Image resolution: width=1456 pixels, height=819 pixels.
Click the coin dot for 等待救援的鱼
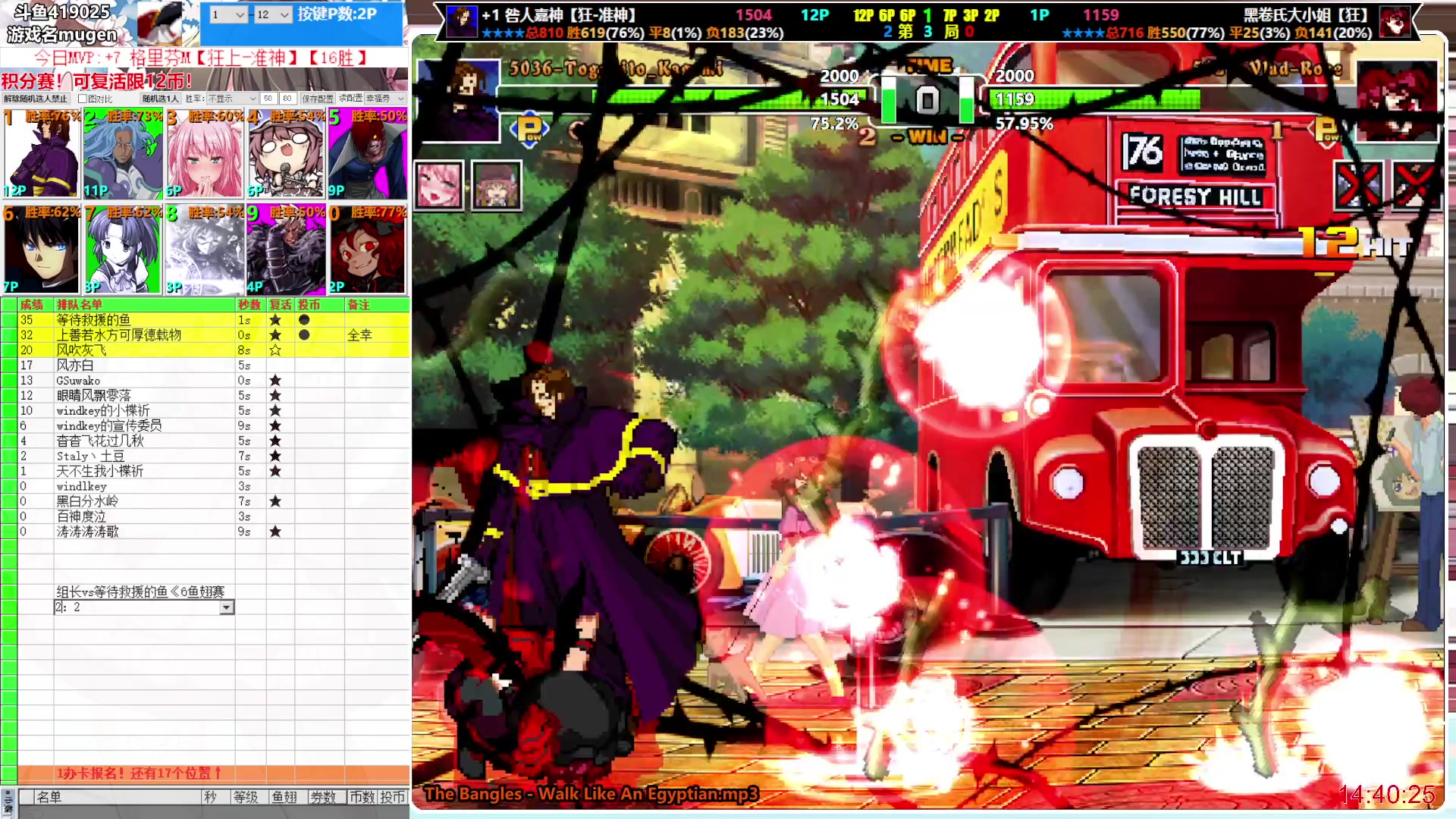pyautogui.click(x=304, y=320)
